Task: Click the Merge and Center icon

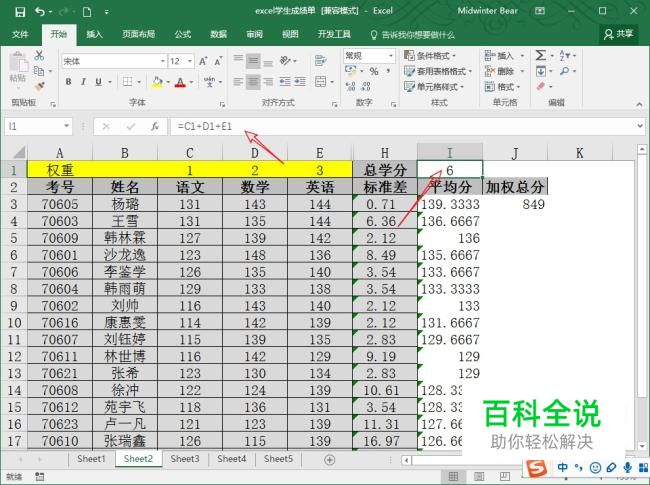Action: click(320, 81)
